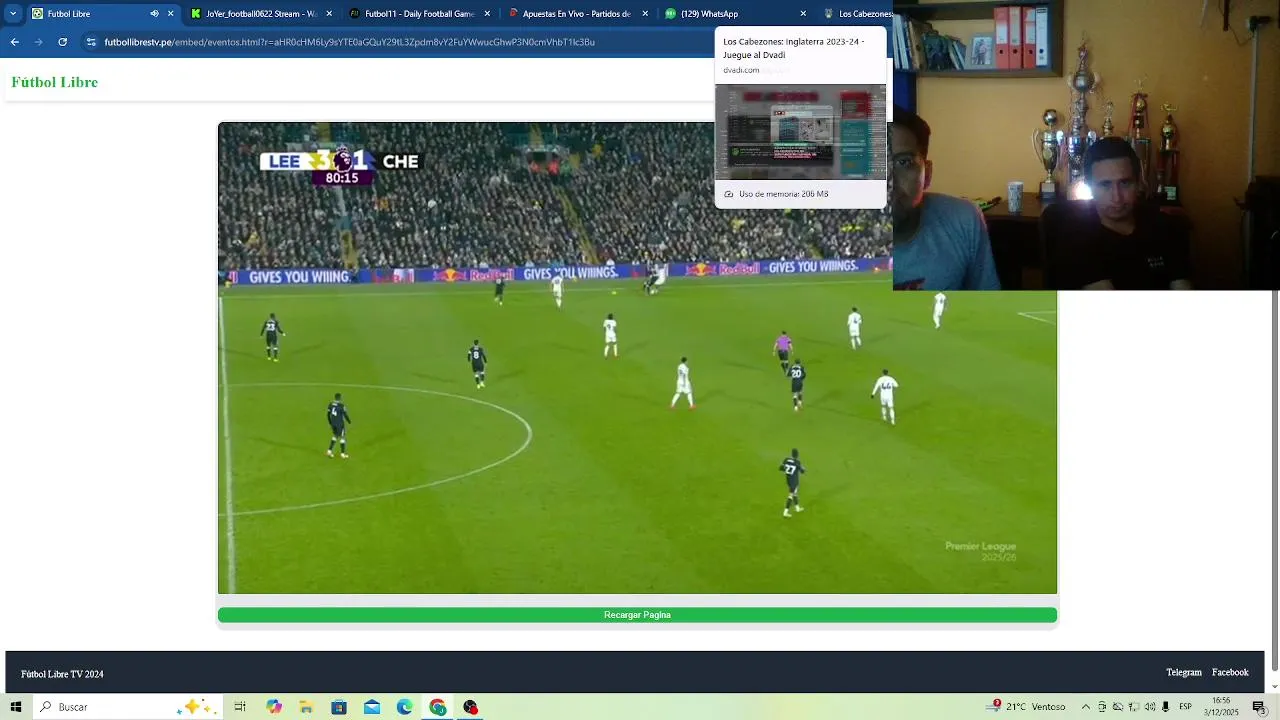Click 'Fútbol Libre TV 2024' footer text

[62, 674]
